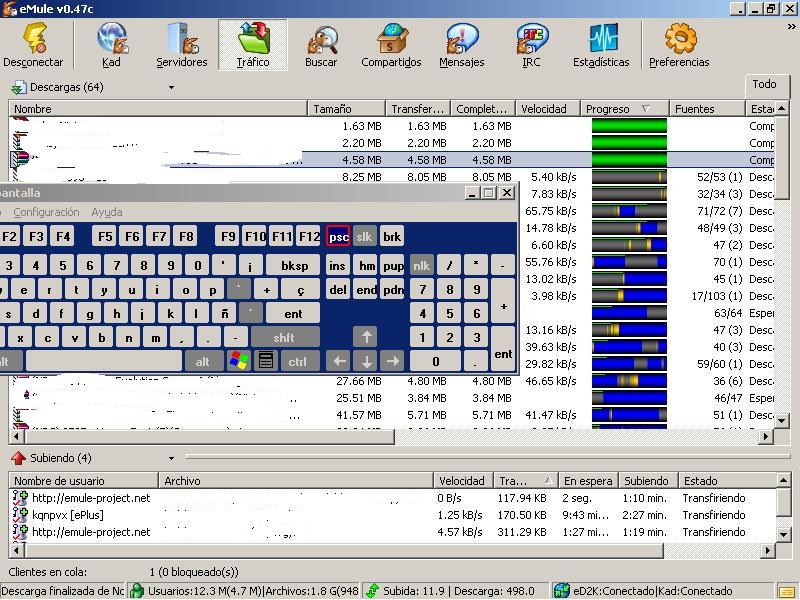Viewport: 800px width, 600px height.
Task: Click the brk key on on-screen keyboard
Action: [391, 237]
